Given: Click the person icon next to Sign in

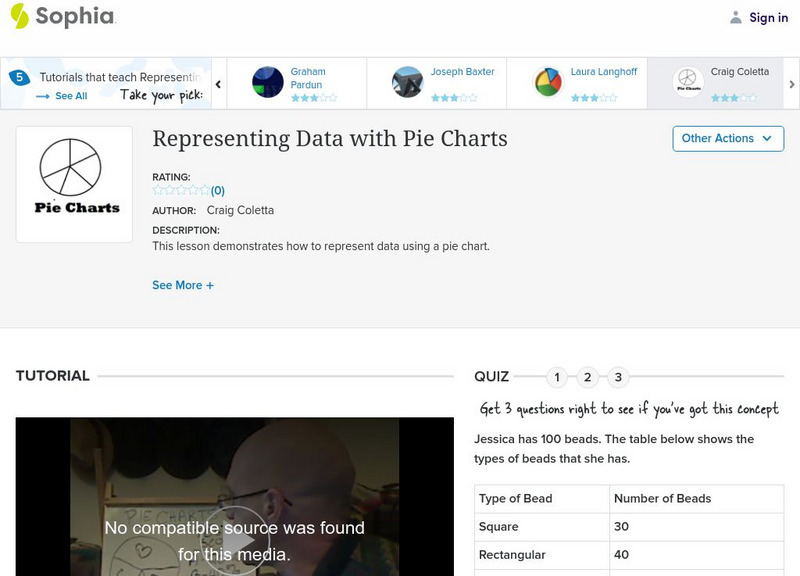Looking at the screenshot, I should pos(735,17).
